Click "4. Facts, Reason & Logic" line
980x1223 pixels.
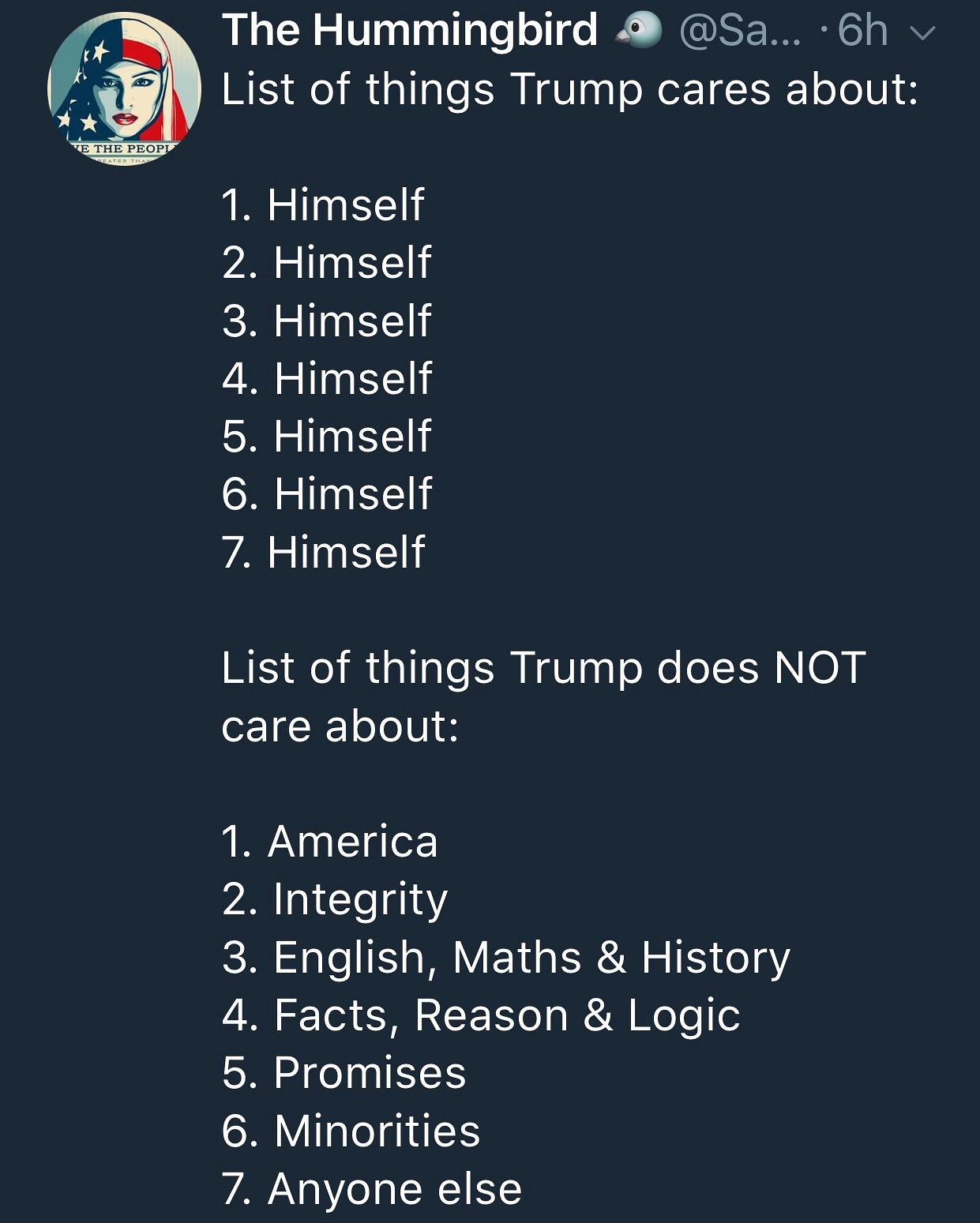click(480, 1015)
